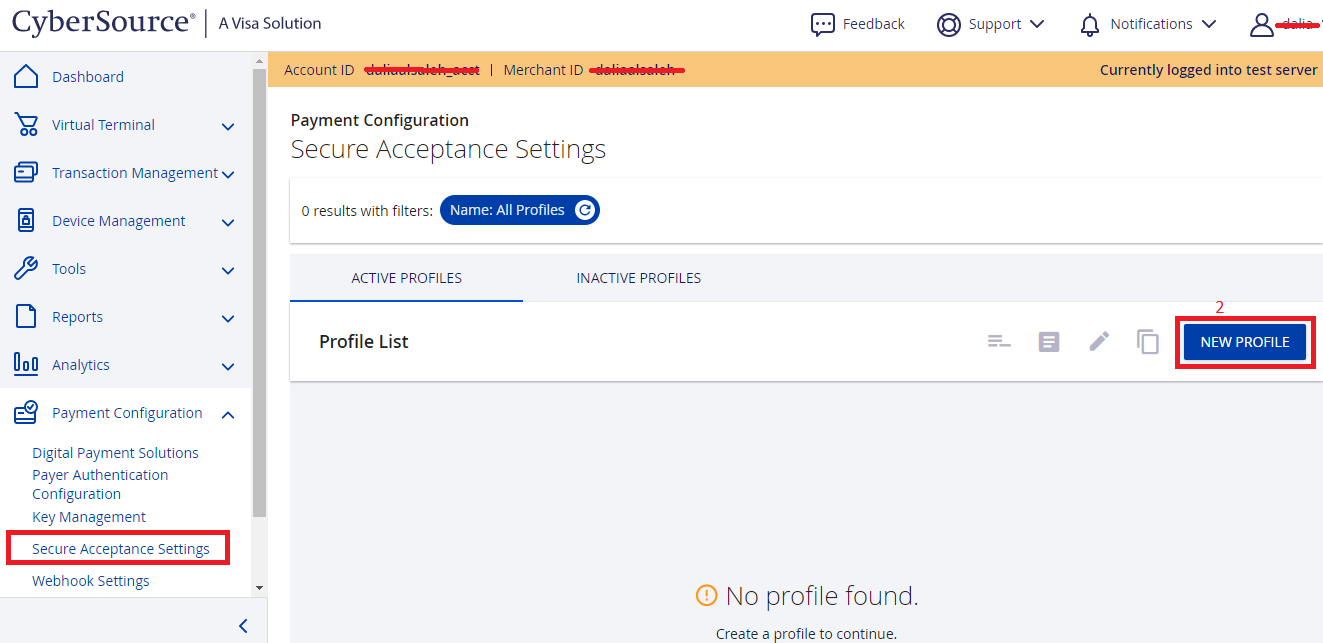
Task: Open Key Management
Action: (x=89, y=517)
